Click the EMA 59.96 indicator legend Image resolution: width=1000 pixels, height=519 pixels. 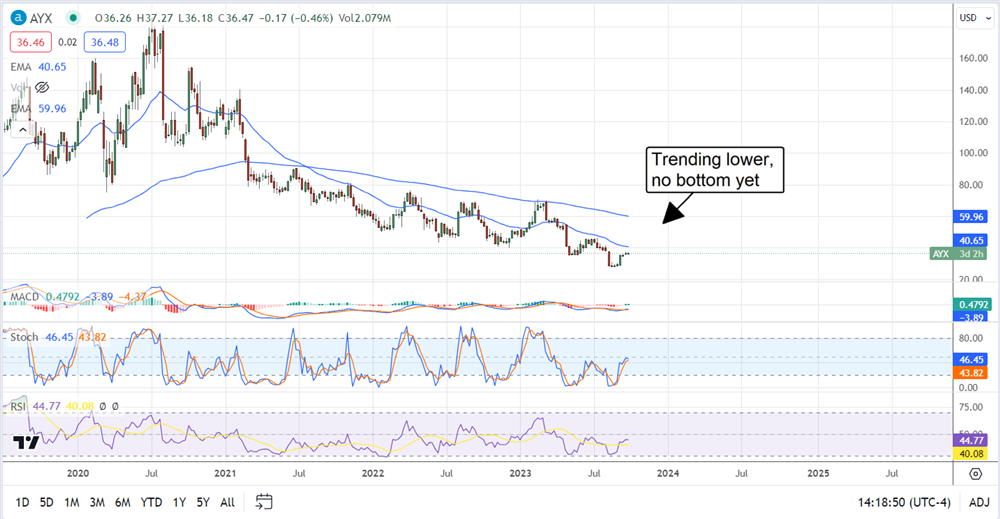[x=38, y=109]
